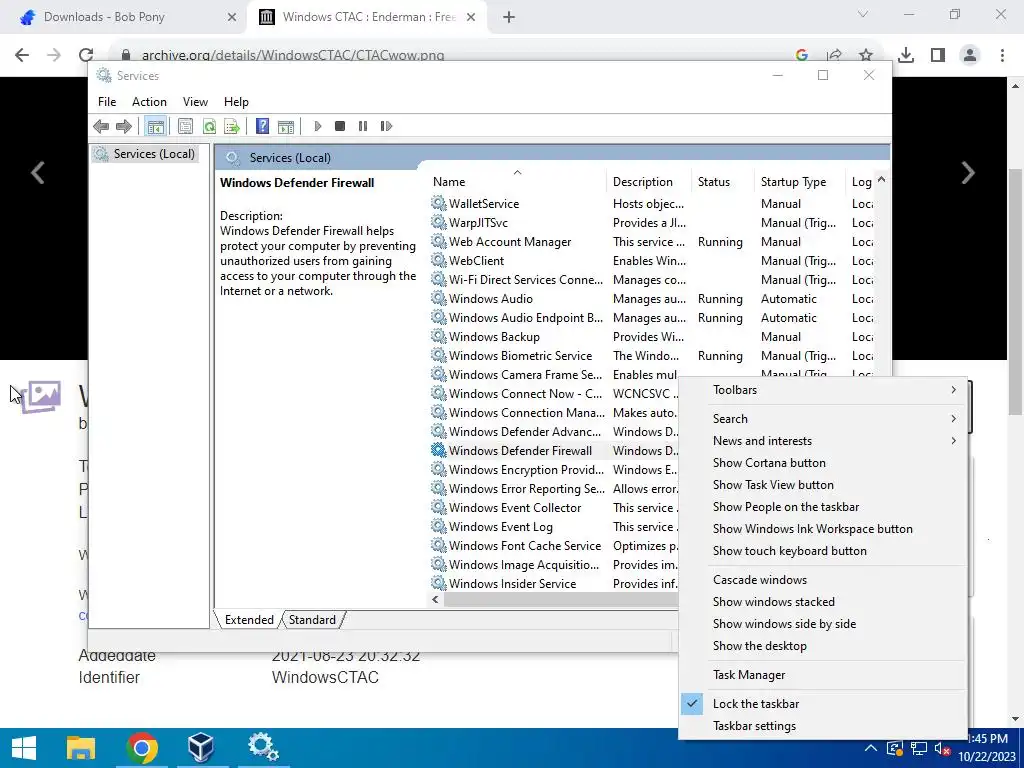This screenshot has height=768, width=1024.
Task: Click the Services gear taskbar icon
Action: coord(263,748)
